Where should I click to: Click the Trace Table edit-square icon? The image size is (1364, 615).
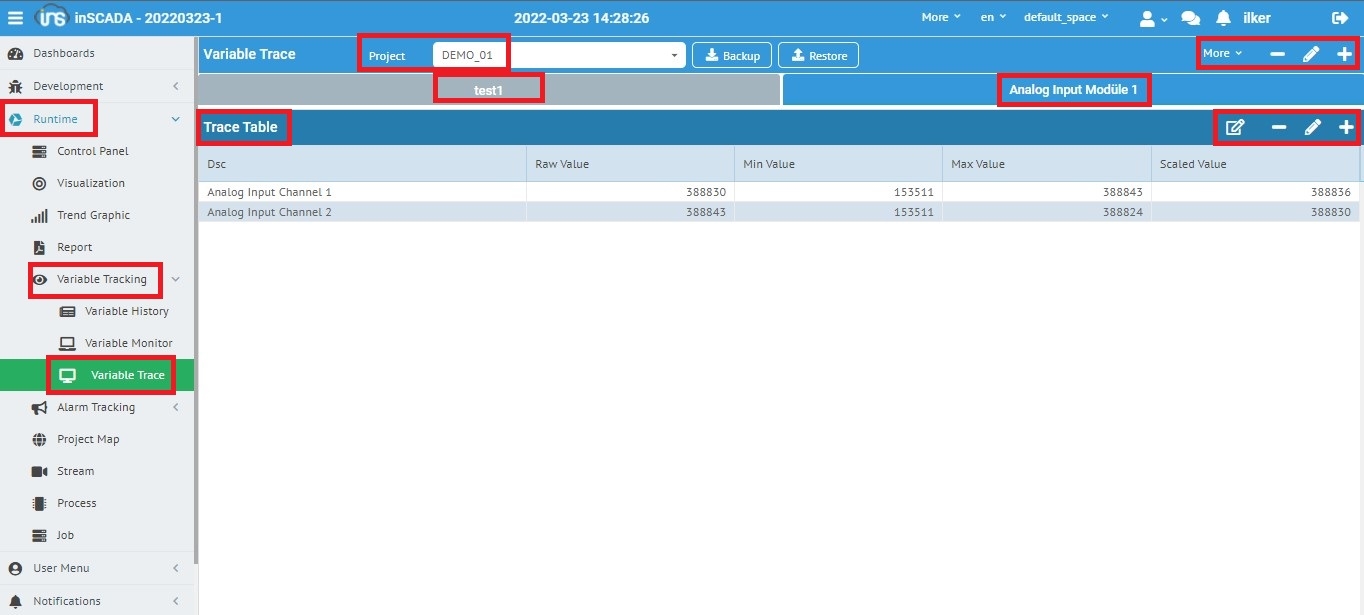pos(1235,127)
